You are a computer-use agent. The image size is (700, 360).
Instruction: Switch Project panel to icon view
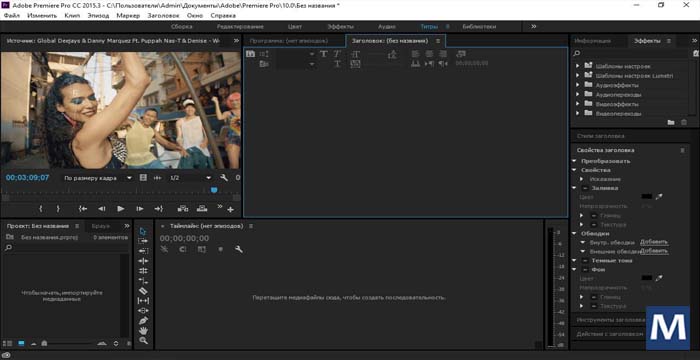point(21,343)
